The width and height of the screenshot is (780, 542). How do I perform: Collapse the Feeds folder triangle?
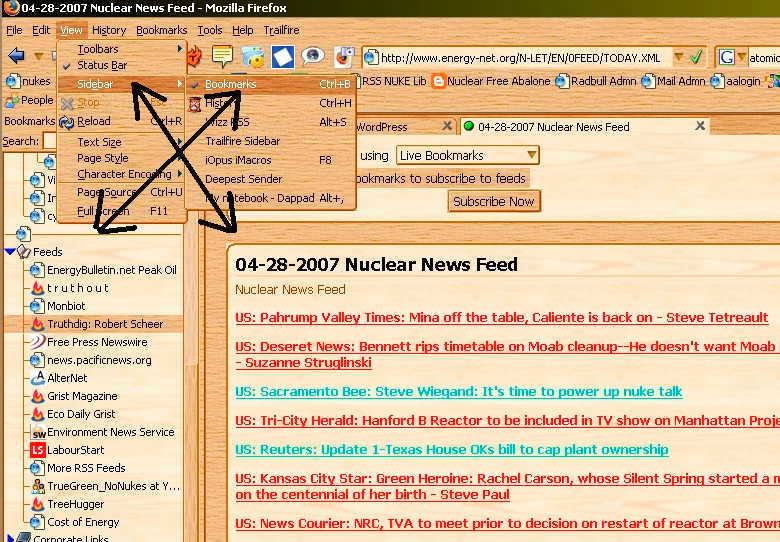pyautogui.click(x=9, y=252)
